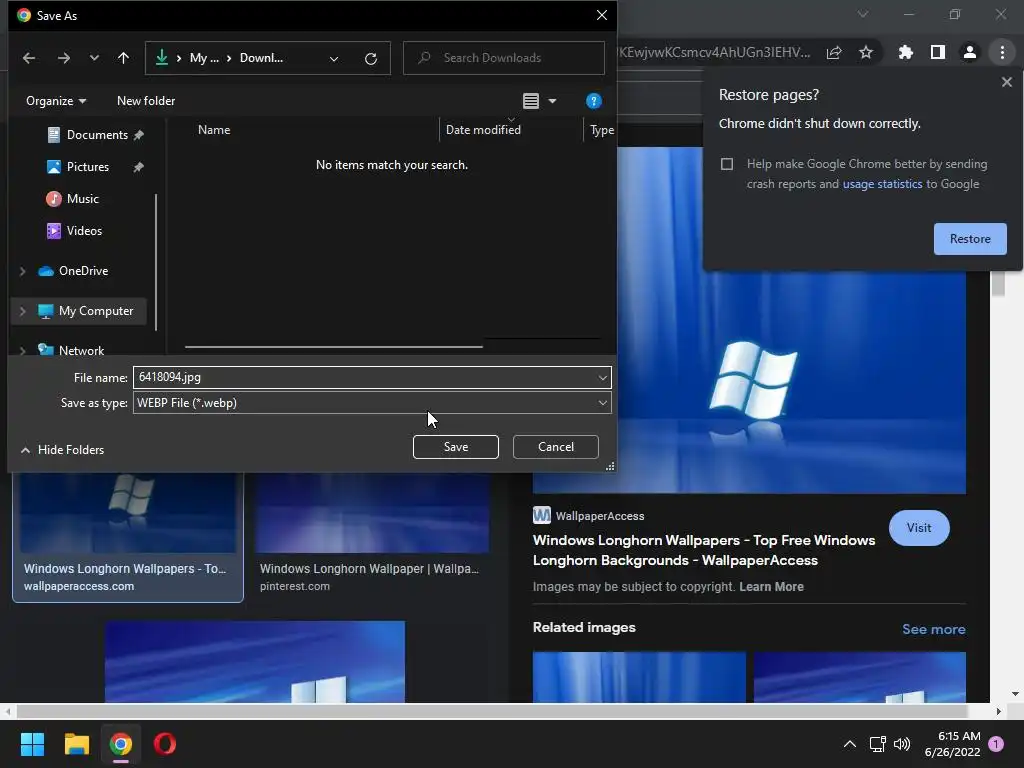Viewport: 1024px width, 768px height.
Task: Open view options dropdown arrow
Action: point(552,101)
